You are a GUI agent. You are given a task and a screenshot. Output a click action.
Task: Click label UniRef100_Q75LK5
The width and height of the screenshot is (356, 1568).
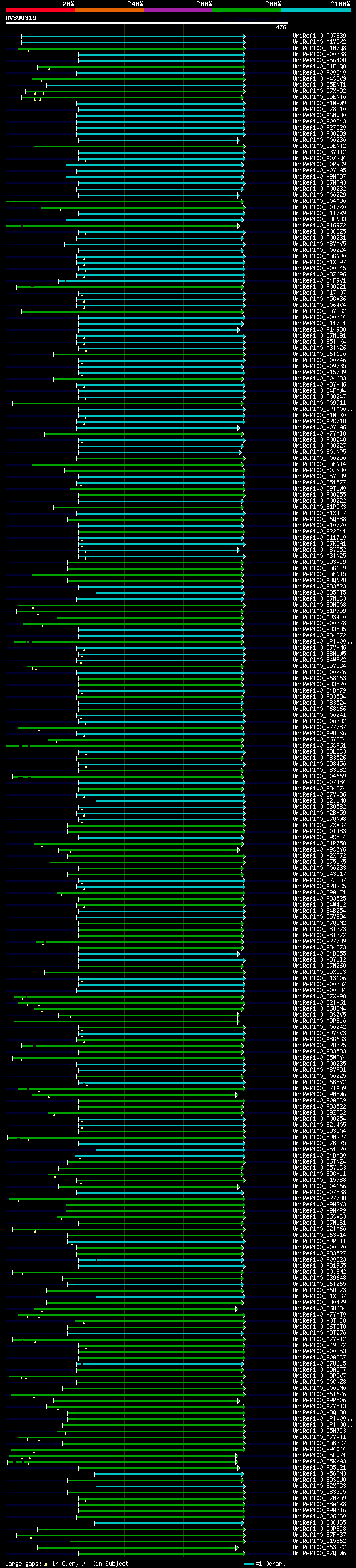[319, 862]
